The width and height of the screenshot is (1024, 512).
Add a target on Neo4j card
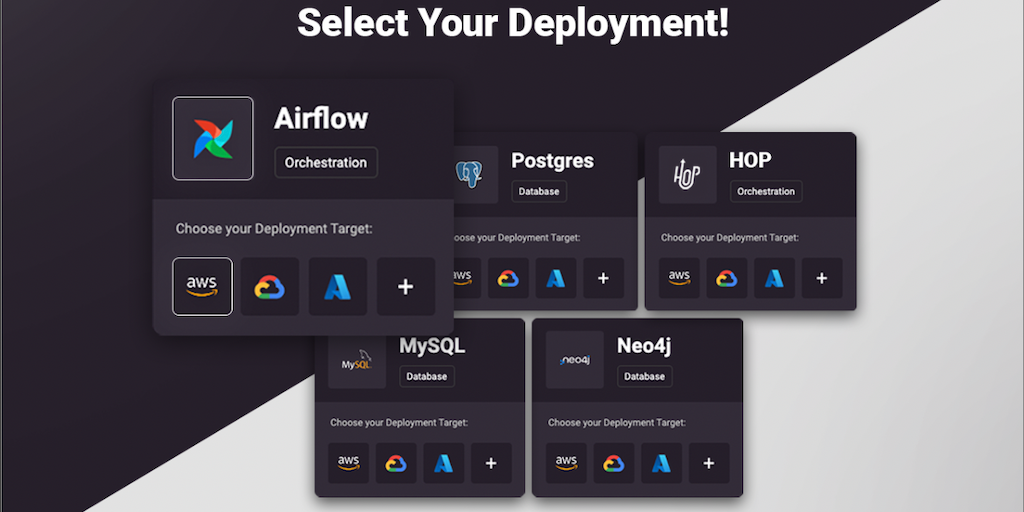point(709,463)
